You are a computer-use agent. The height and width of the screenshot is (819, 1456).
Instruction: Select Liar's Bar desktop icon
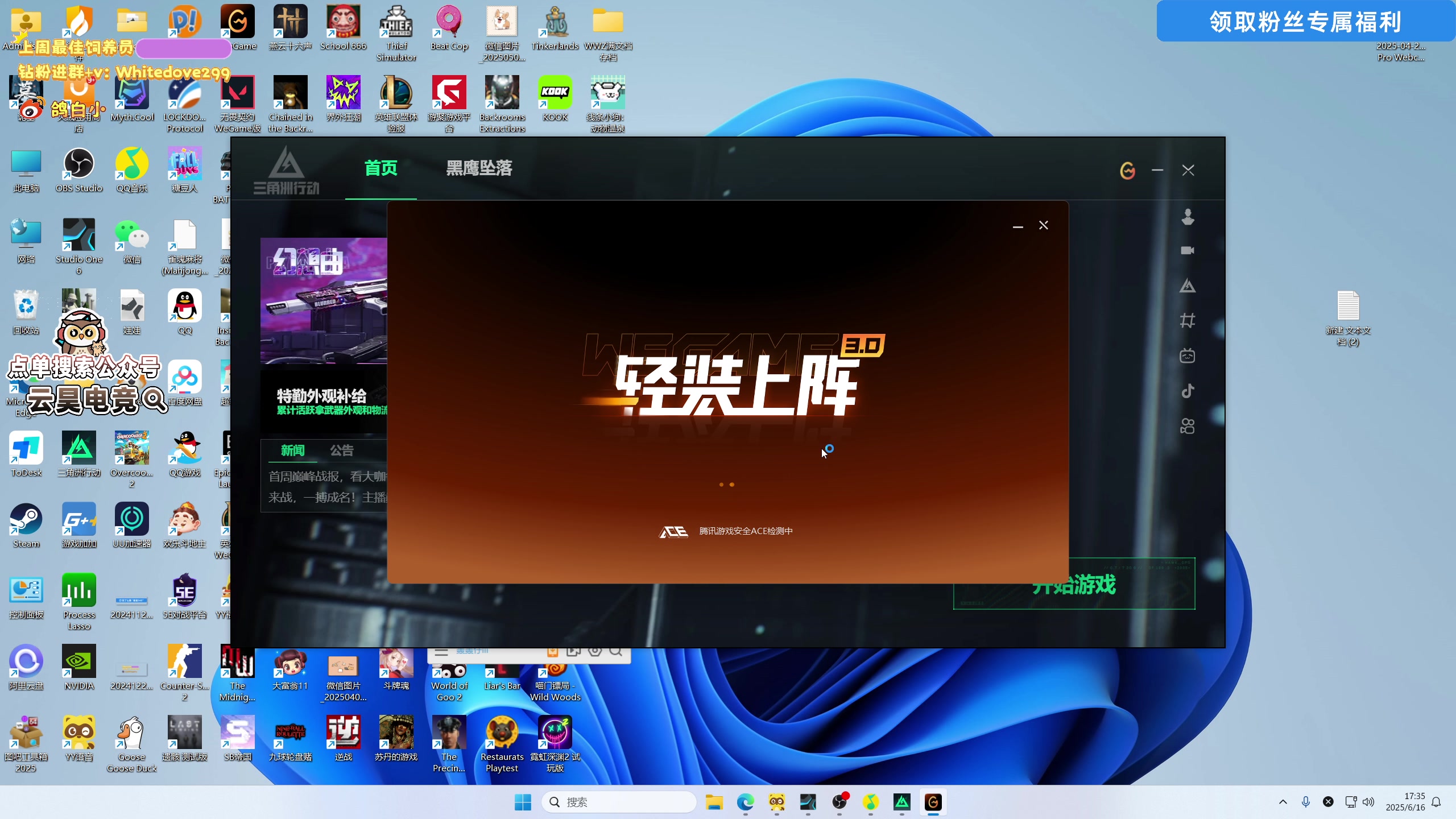[502, 677]
